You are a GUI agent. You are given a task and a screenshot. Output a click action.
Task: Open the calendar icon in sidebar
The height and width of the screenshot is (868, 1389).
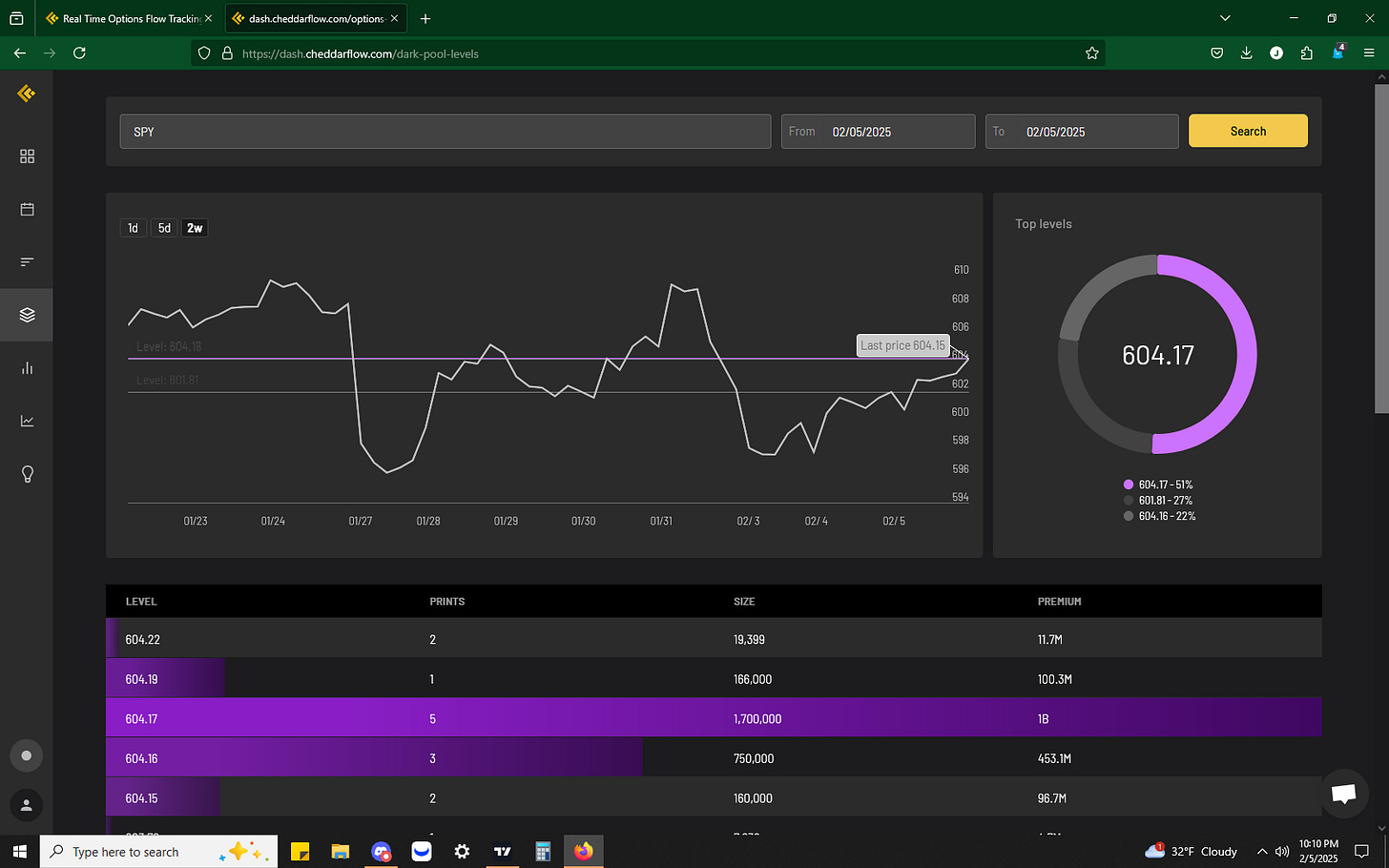coord(27,209)
